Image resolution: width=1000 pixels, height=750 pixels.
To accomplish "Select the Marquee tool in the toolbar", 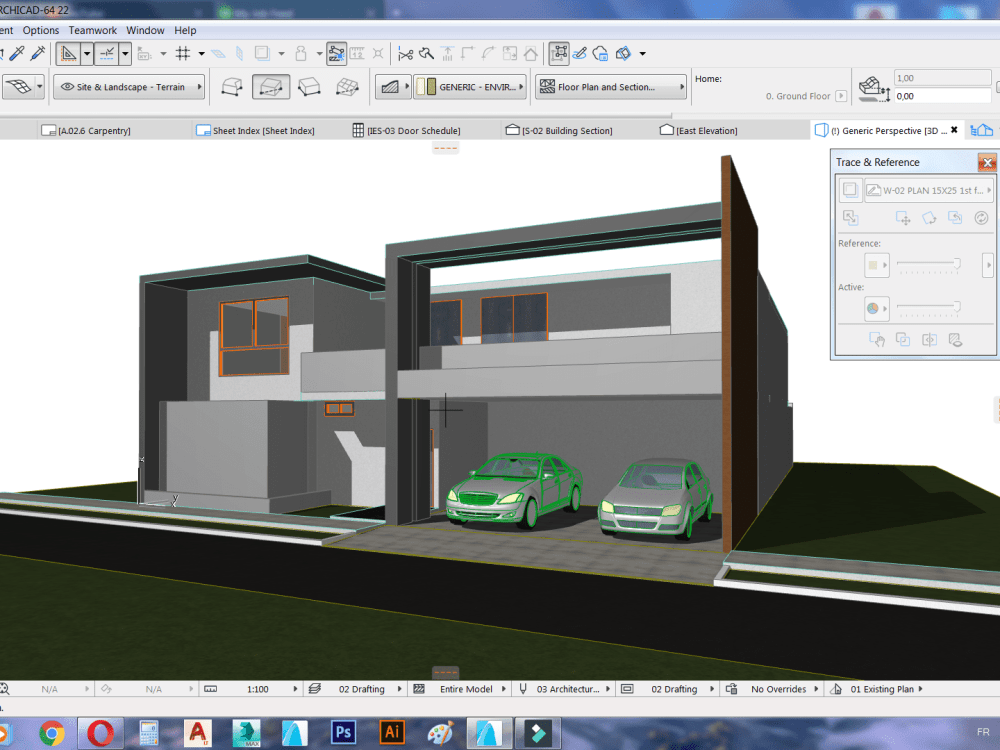I will pos(68,53).
